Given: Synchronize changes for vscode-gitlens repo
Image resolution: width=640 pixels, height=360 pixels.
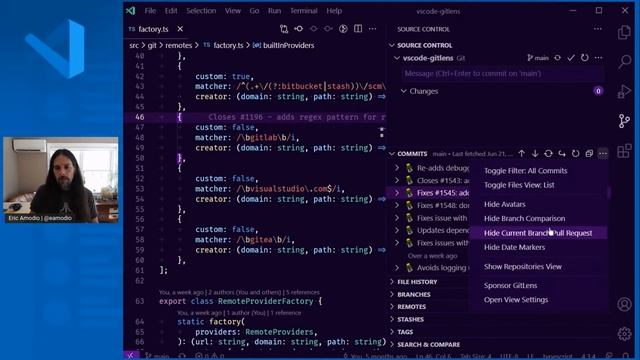Looking at the screenshot, I should tap(558, 58).
